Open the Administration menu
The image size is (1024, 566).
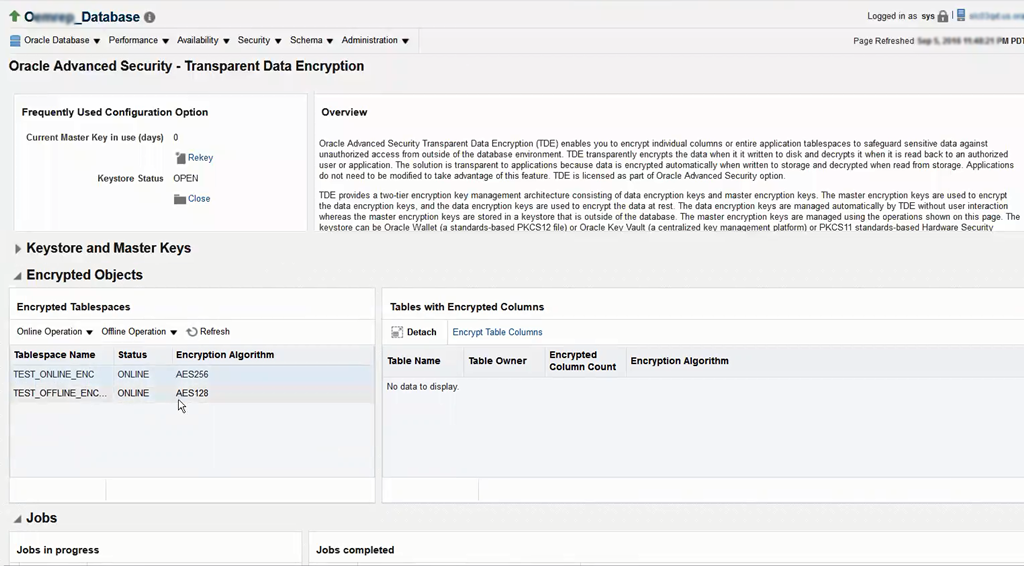[x=375, y=40]
